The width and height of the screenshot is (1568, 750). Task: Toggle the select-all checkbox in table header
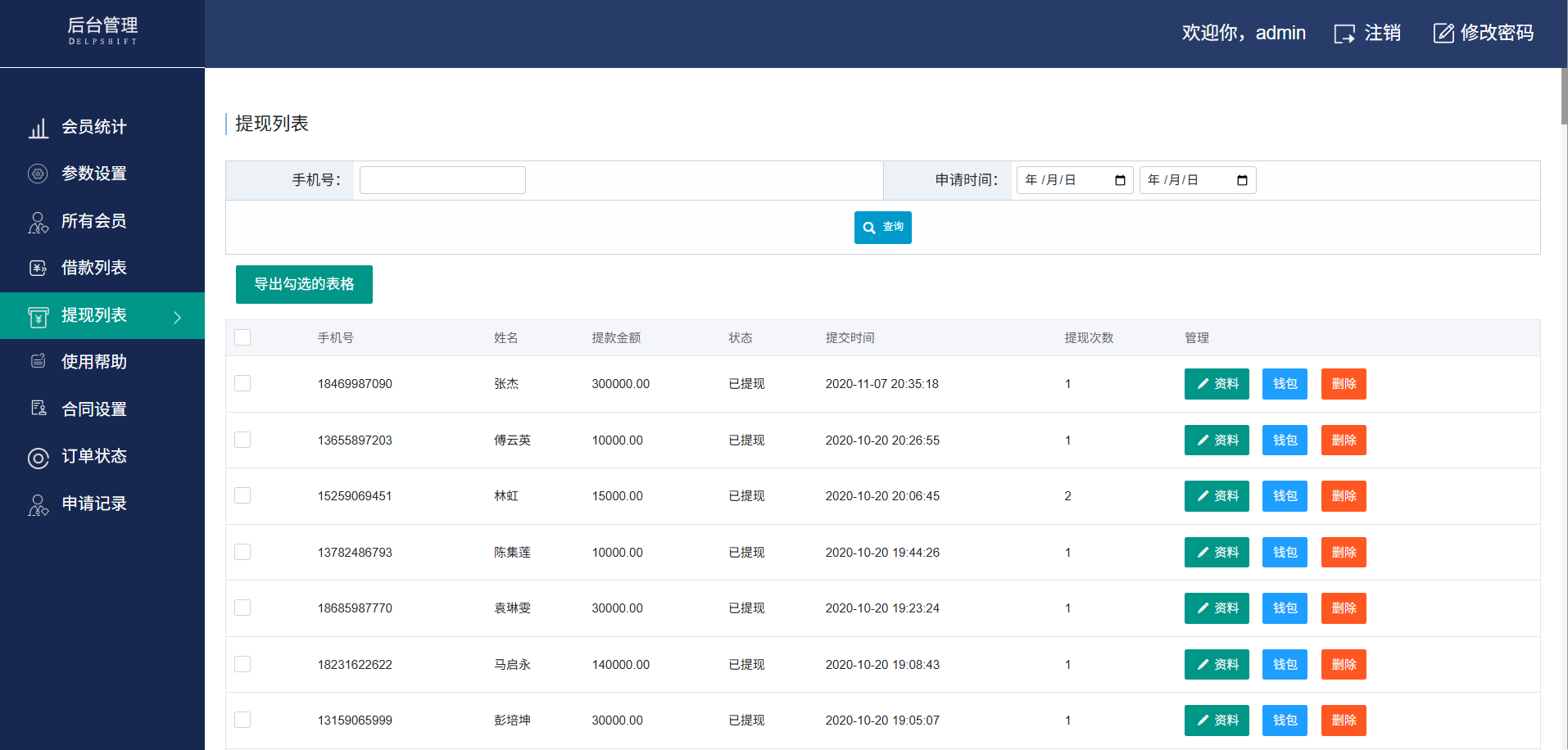242,337
